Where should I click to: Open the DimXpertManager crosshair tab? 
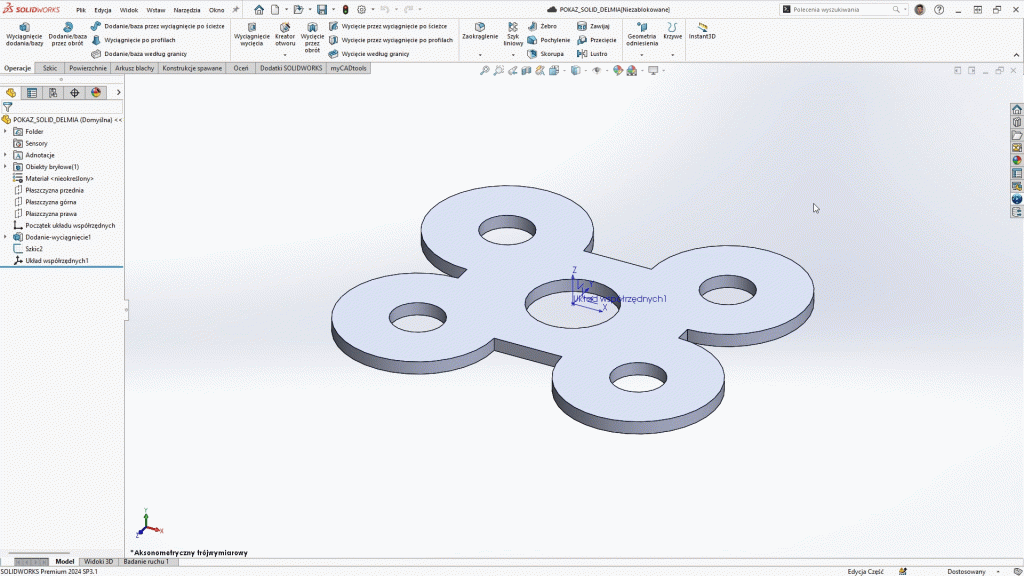point(74,93)
